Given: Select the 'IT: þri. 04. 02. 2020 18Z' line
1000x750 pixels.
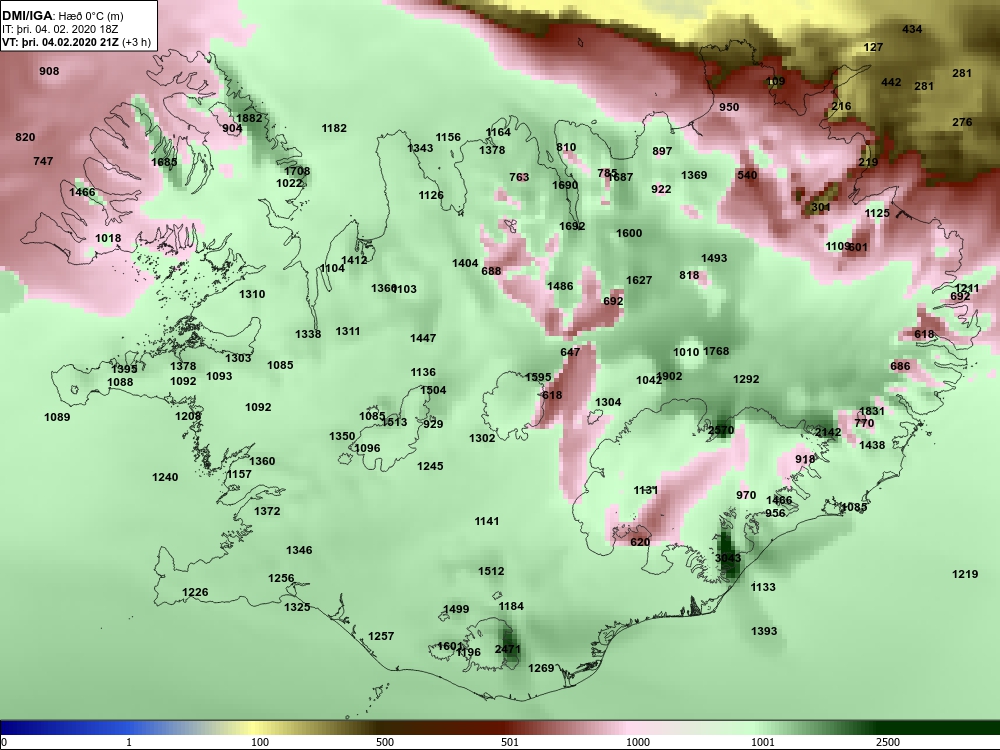Looking at the screenshot, I should tap(60, 29).
